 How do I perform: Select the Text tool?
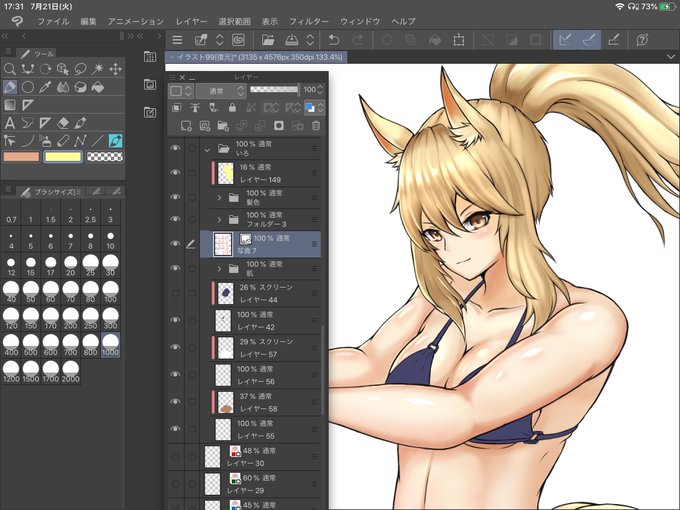(x=10, y=123)
